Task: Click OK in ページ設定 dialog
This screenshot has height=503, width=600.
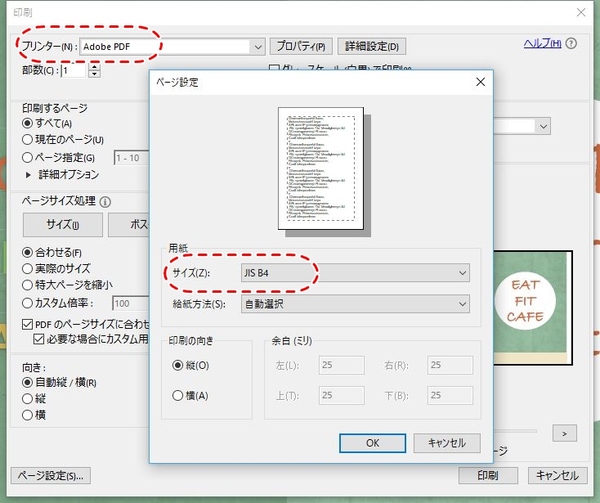Action: click(372, 443)
